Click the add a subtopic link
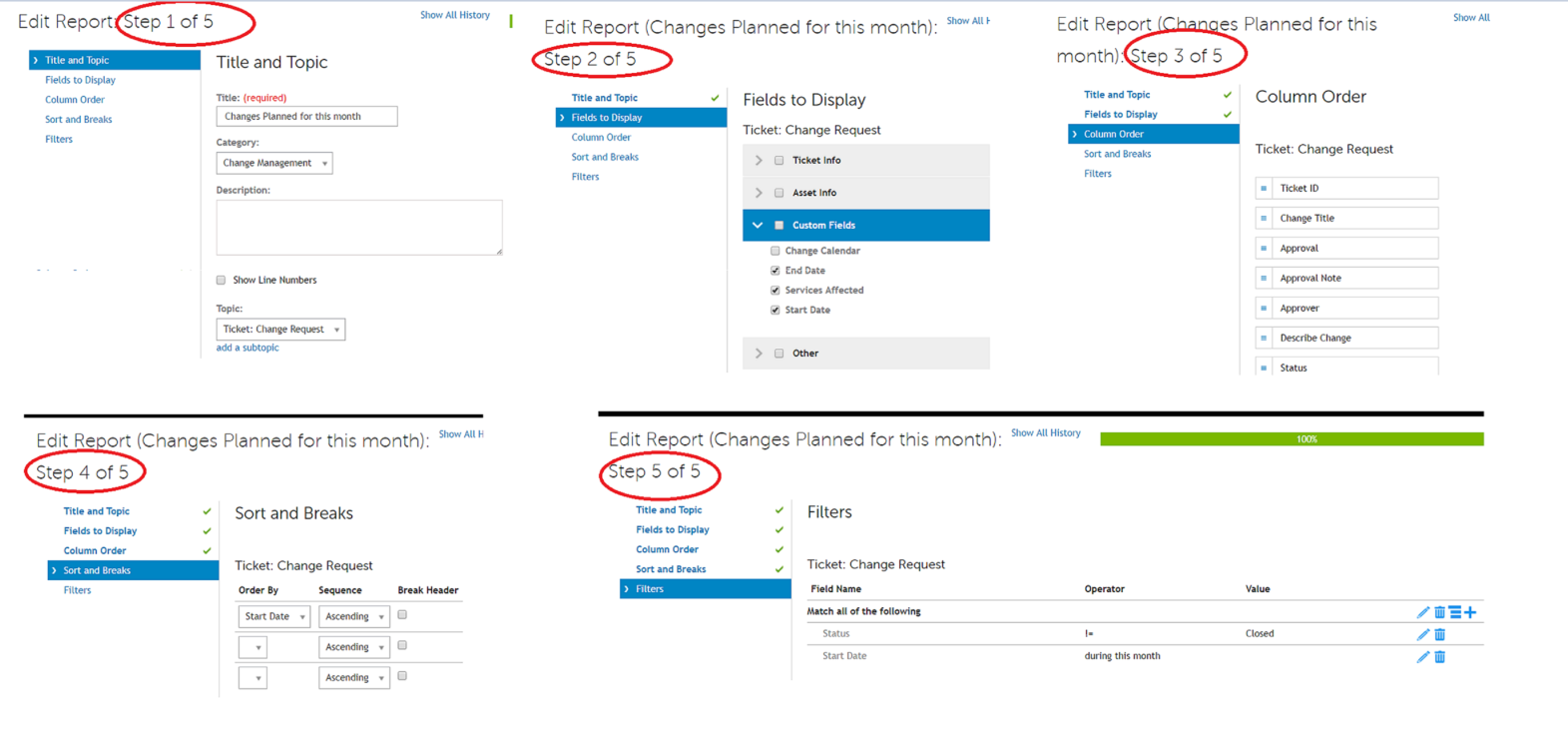 (248, 348)
